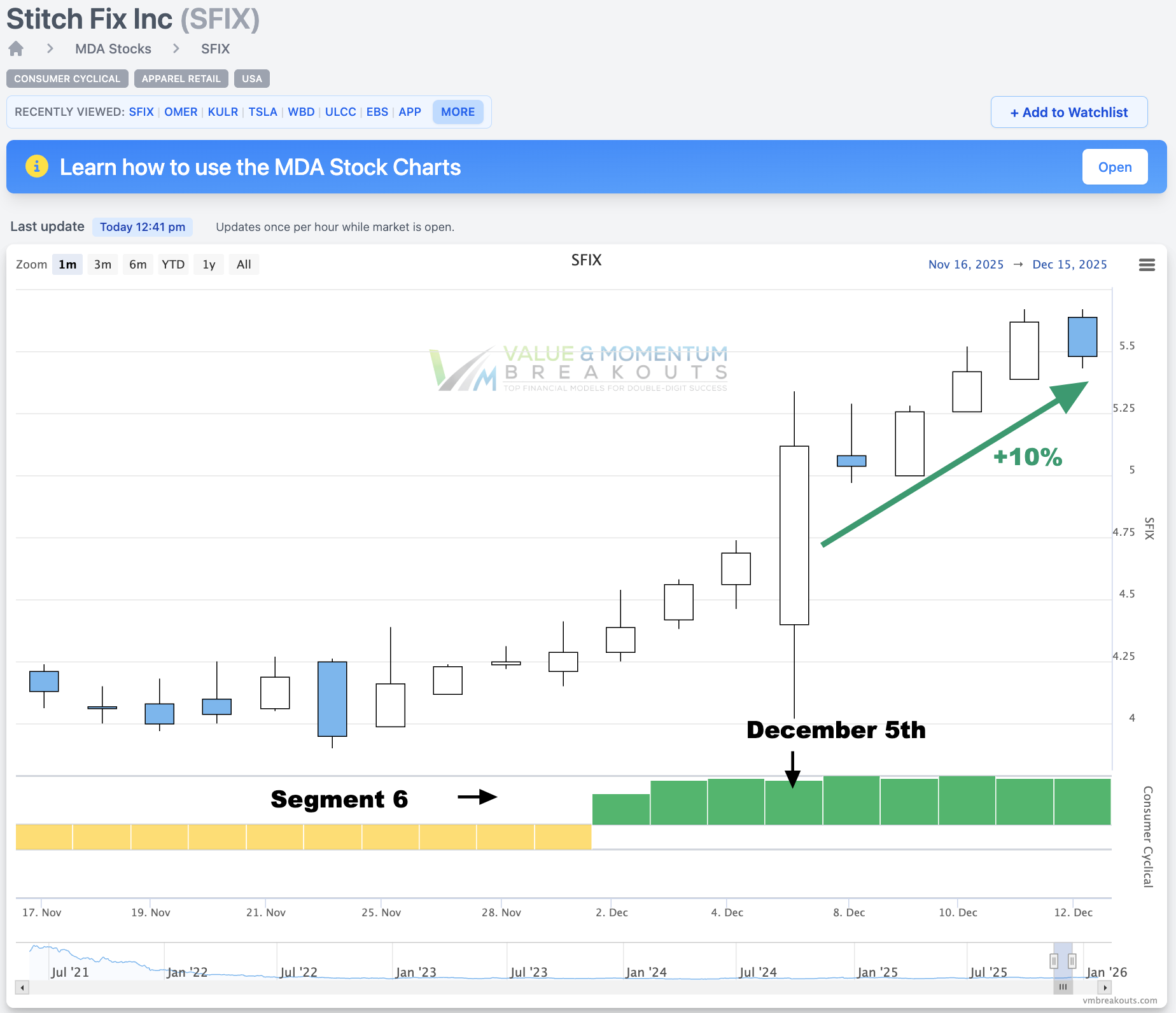Screen dimensions: 1176x1013
Task: Set chart zoom to YTD
Action: 173,265
